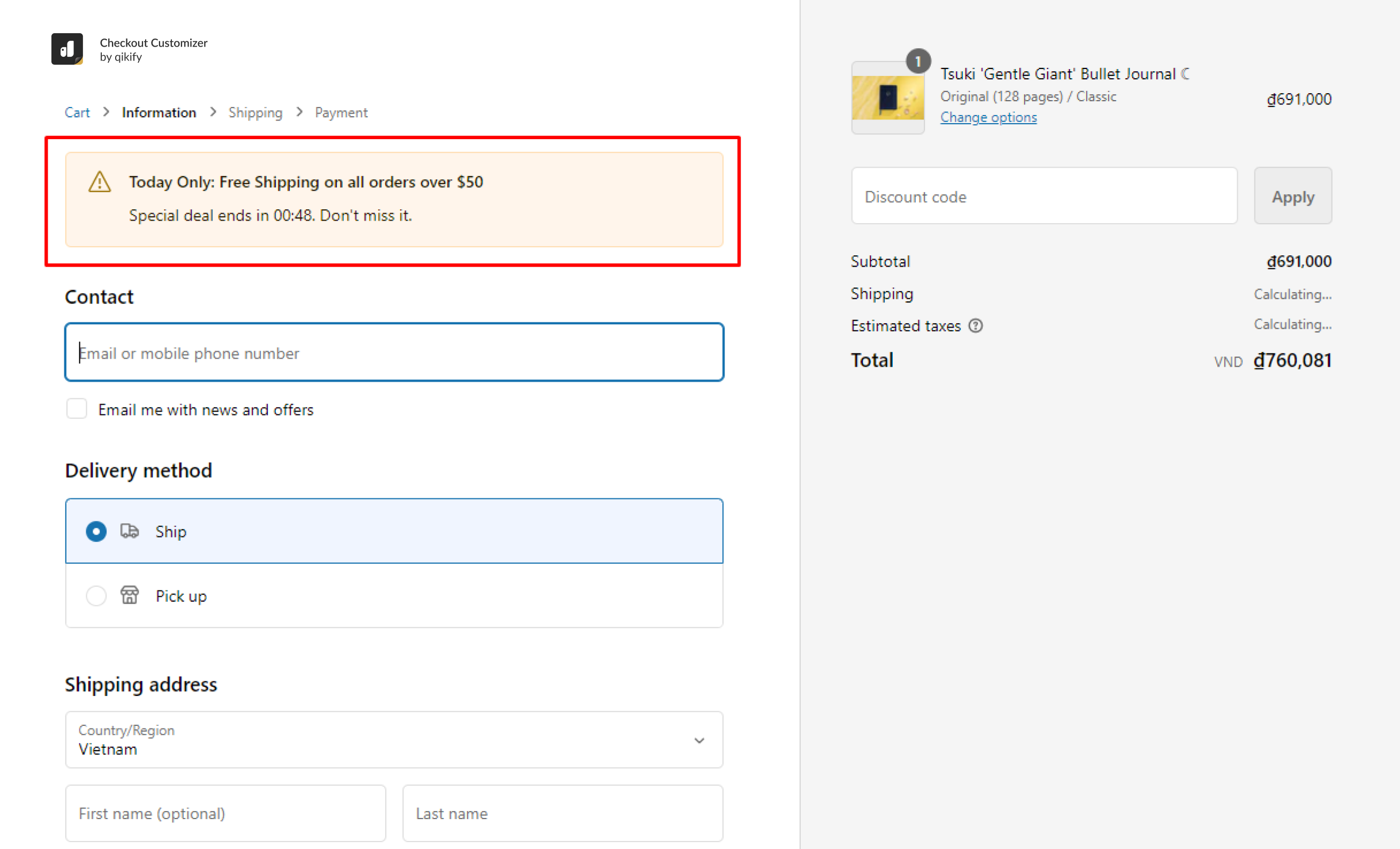Viewport: 1400px width, 849px height.
Task: Click 'Today Only: Free Shipping' banner heading
Action: 306,181
